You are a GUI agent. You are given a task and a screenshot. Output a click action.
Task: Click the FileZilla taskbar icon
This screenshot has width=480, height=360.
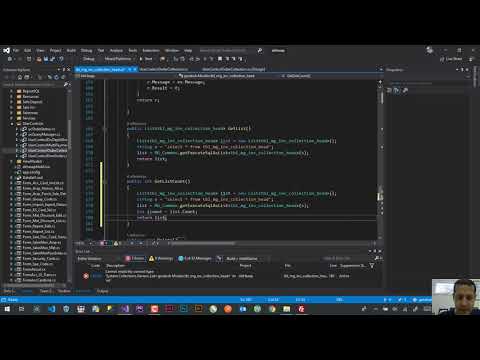301,309
